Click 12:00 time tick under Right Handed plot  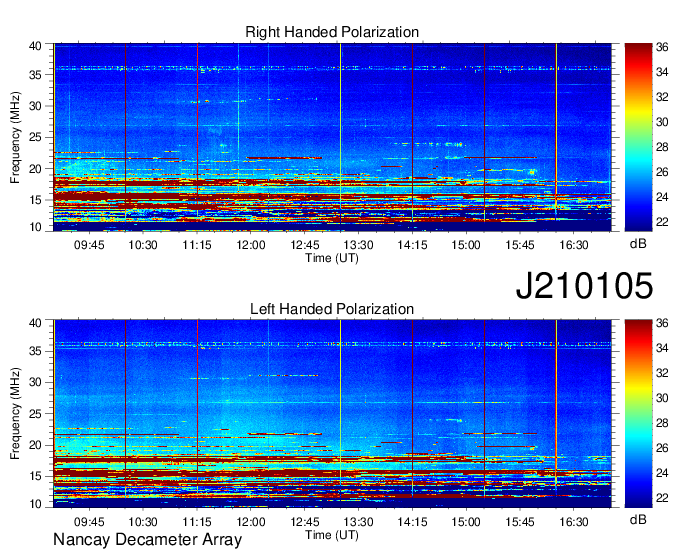coord(251,245)
